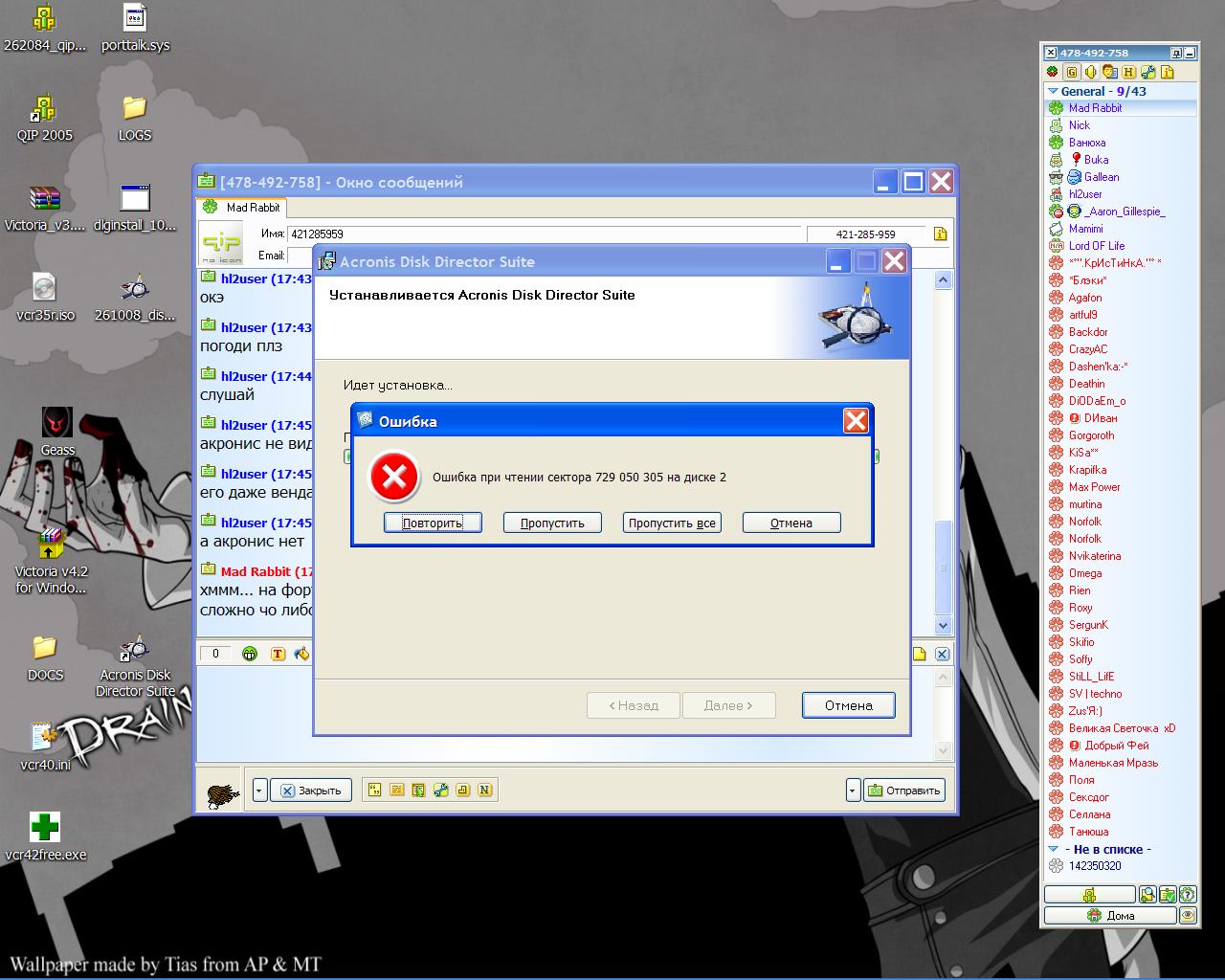Open the dropdown left of Закрыть
The width and height of the screenshot is (1225, 980).
[260, 791]
